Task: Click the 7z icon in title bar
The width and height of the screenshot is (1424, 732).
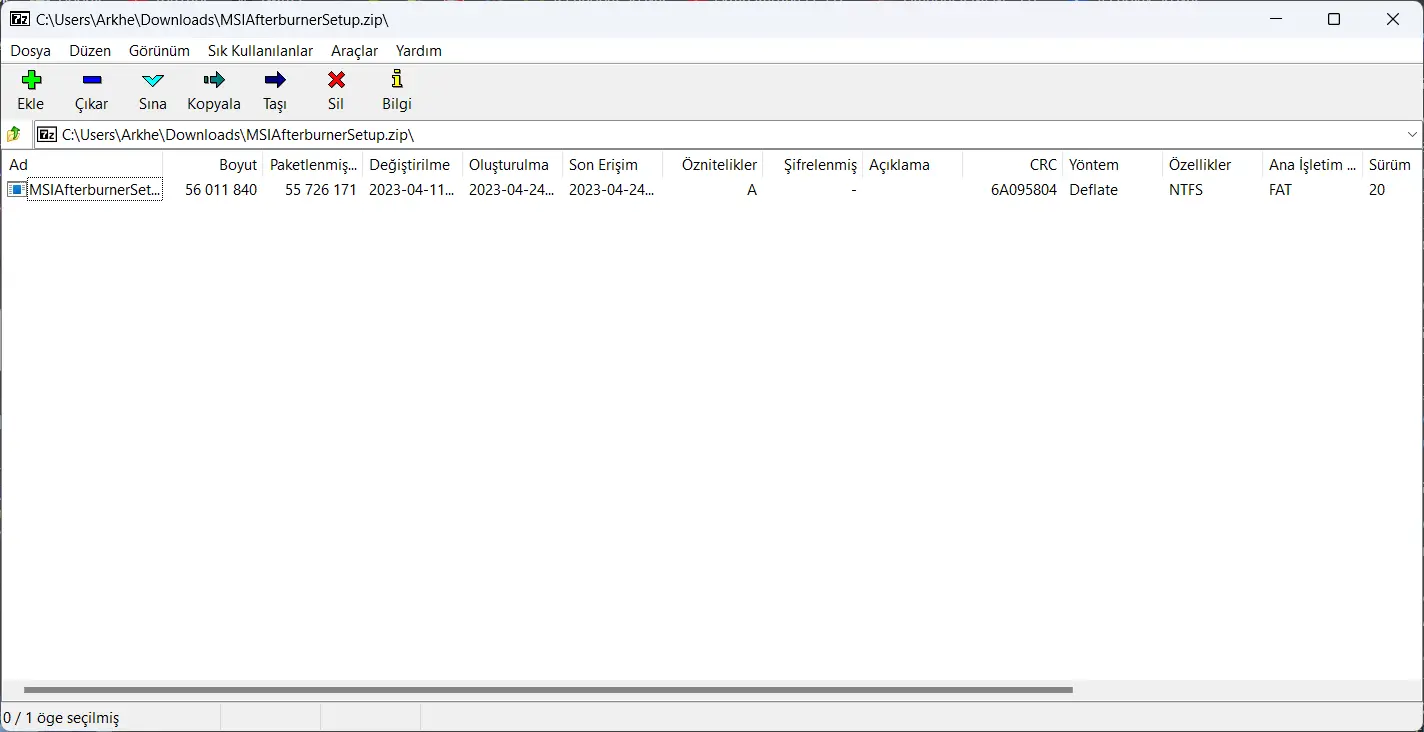Action: [19, 19]
